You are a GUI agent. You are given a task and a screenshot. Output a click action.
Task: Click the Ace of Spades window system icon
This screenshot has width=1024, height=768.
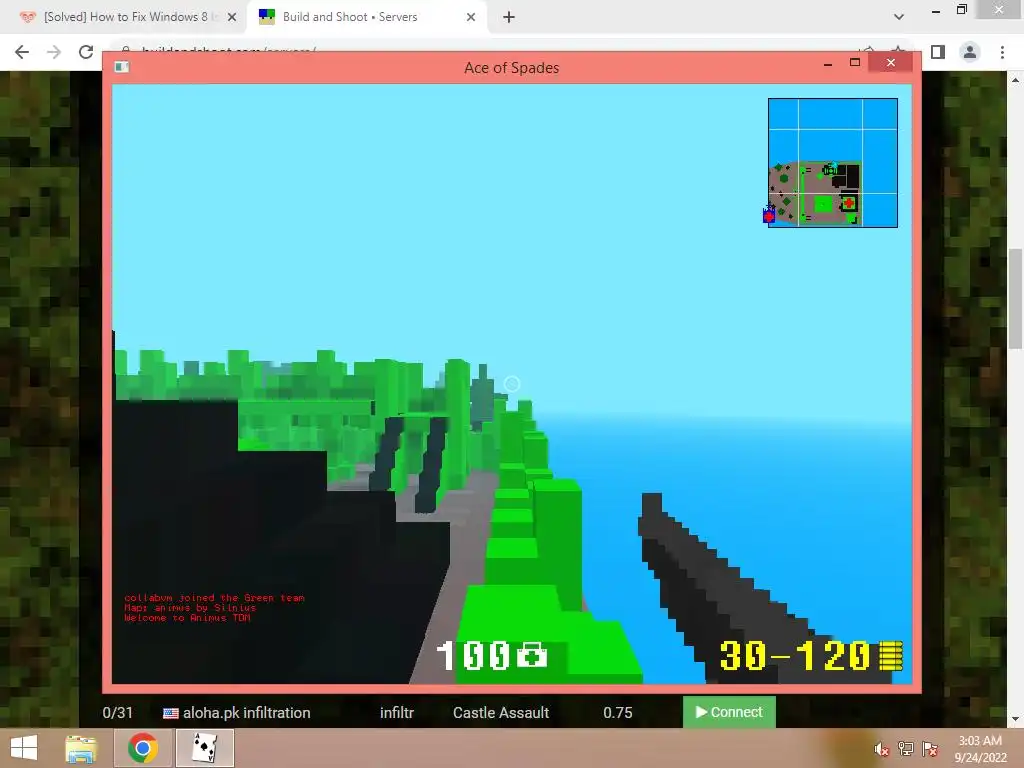(x=121, y=67)
